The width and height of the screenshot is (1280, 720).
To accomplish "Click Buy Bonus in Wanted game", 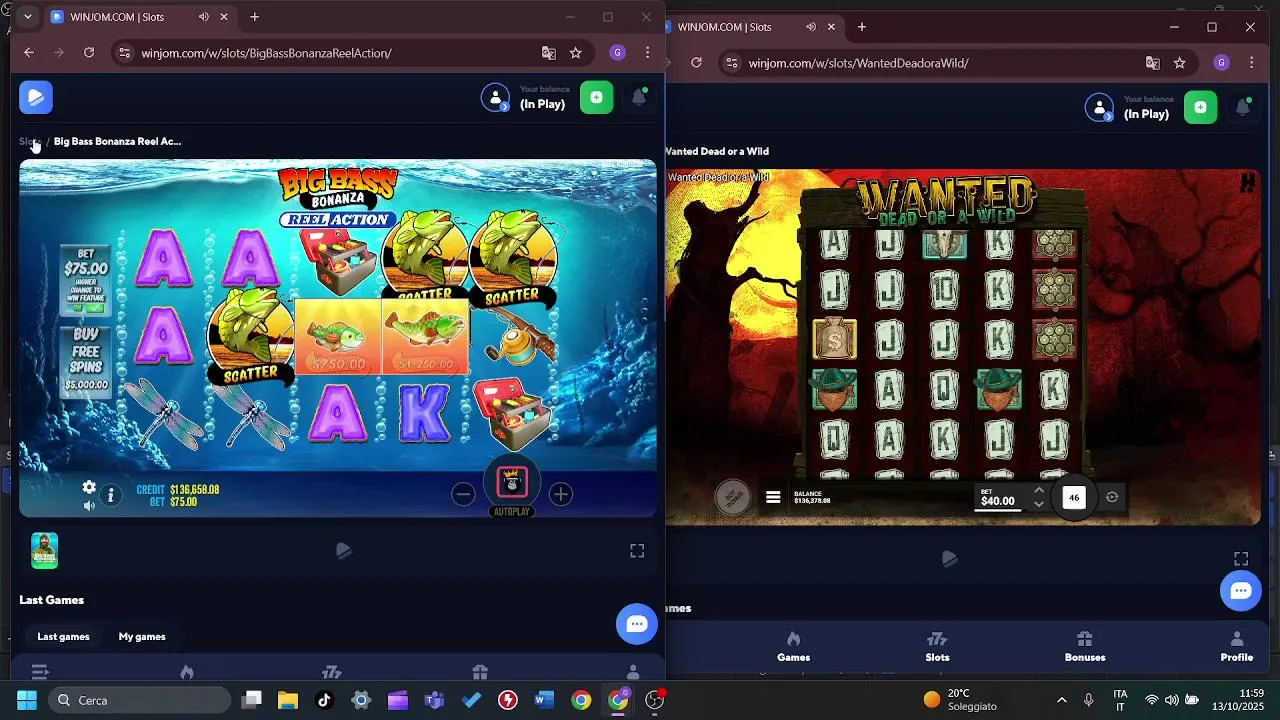I will click(733, 497).
